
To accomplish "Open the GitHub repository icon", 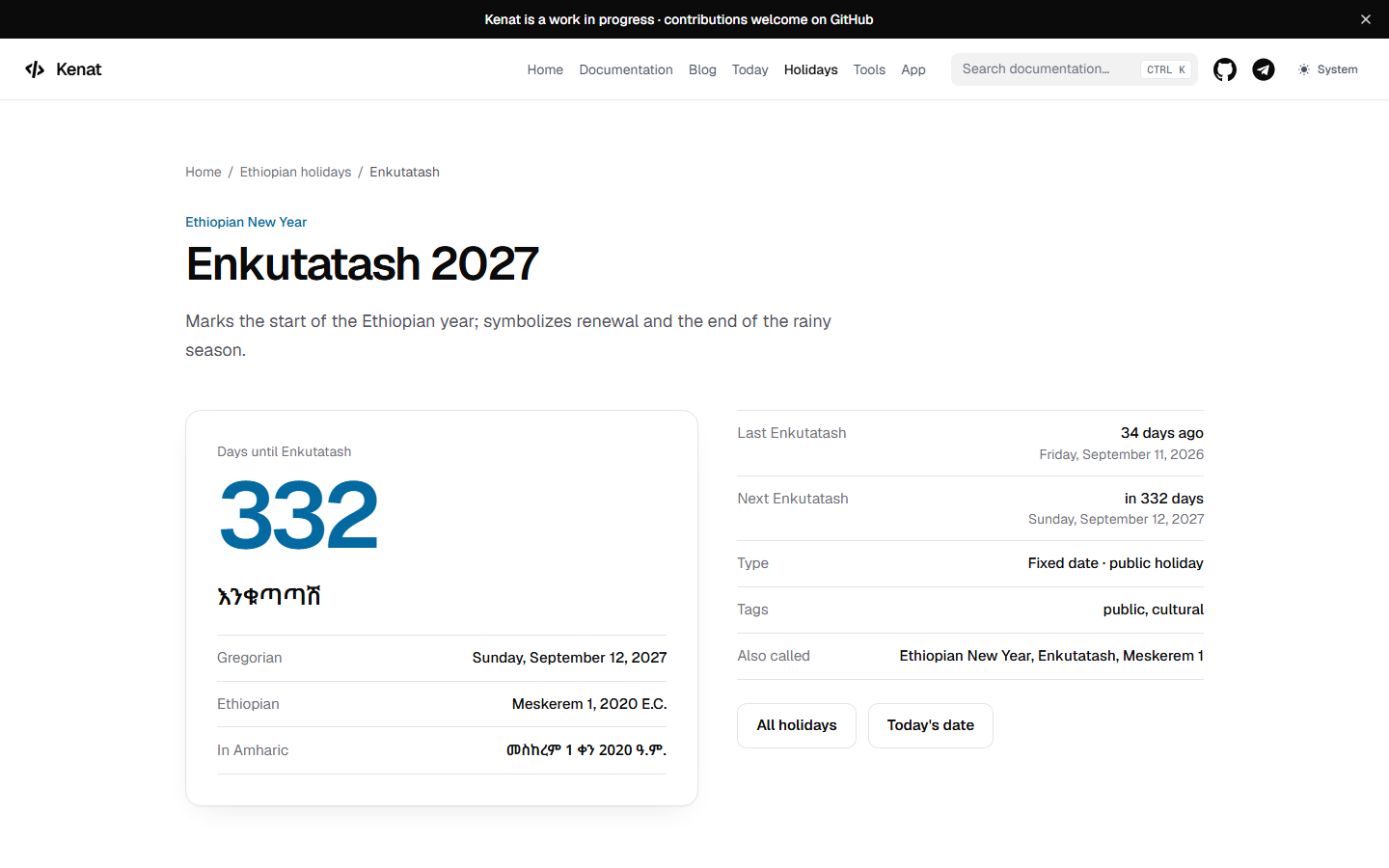I will (1225, 69).
